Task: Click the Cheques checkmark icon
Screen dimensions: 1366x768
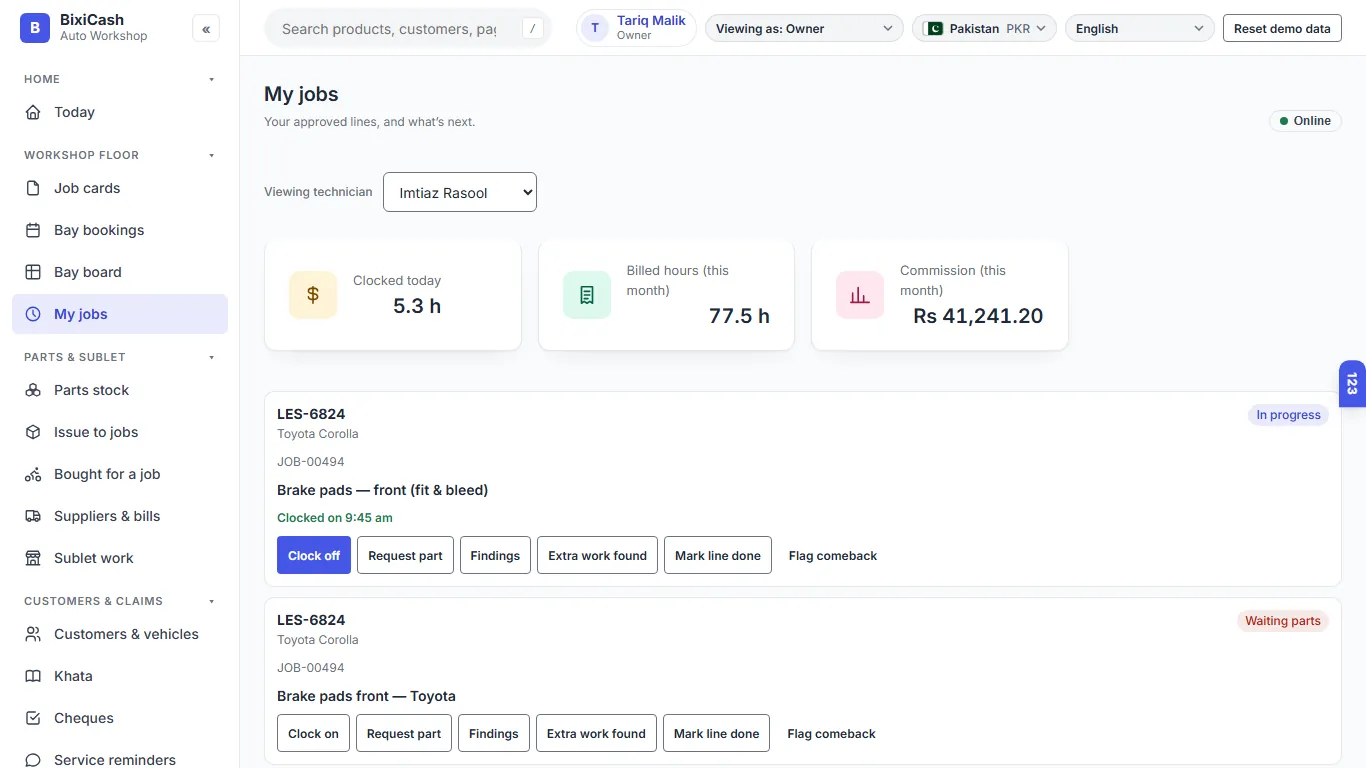Action: (33, 718)
